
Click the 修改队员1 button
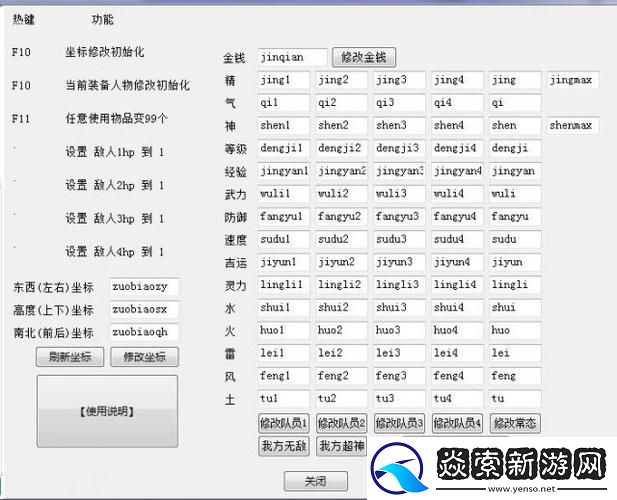click(283, 423)
